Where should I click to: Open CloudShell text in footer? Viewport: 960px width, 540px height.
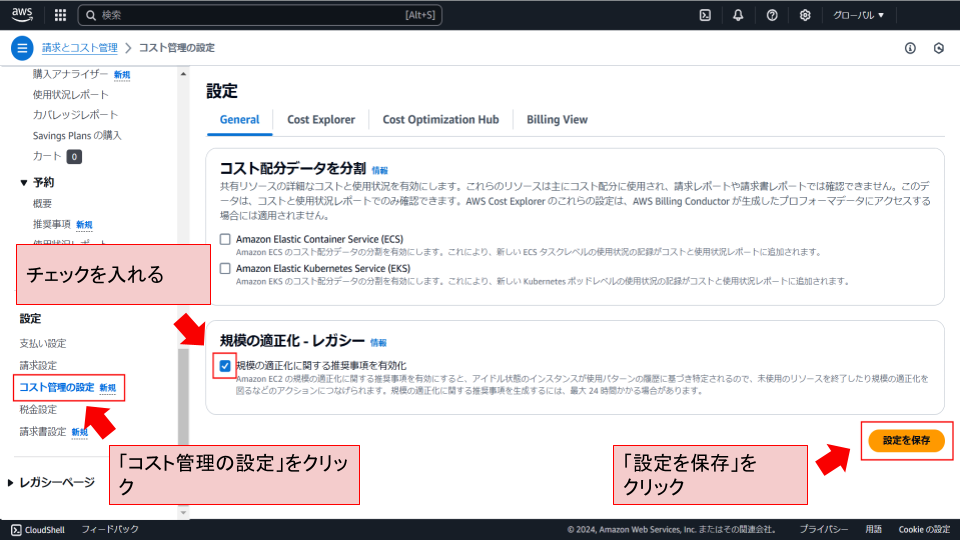[x=45, y=530]
